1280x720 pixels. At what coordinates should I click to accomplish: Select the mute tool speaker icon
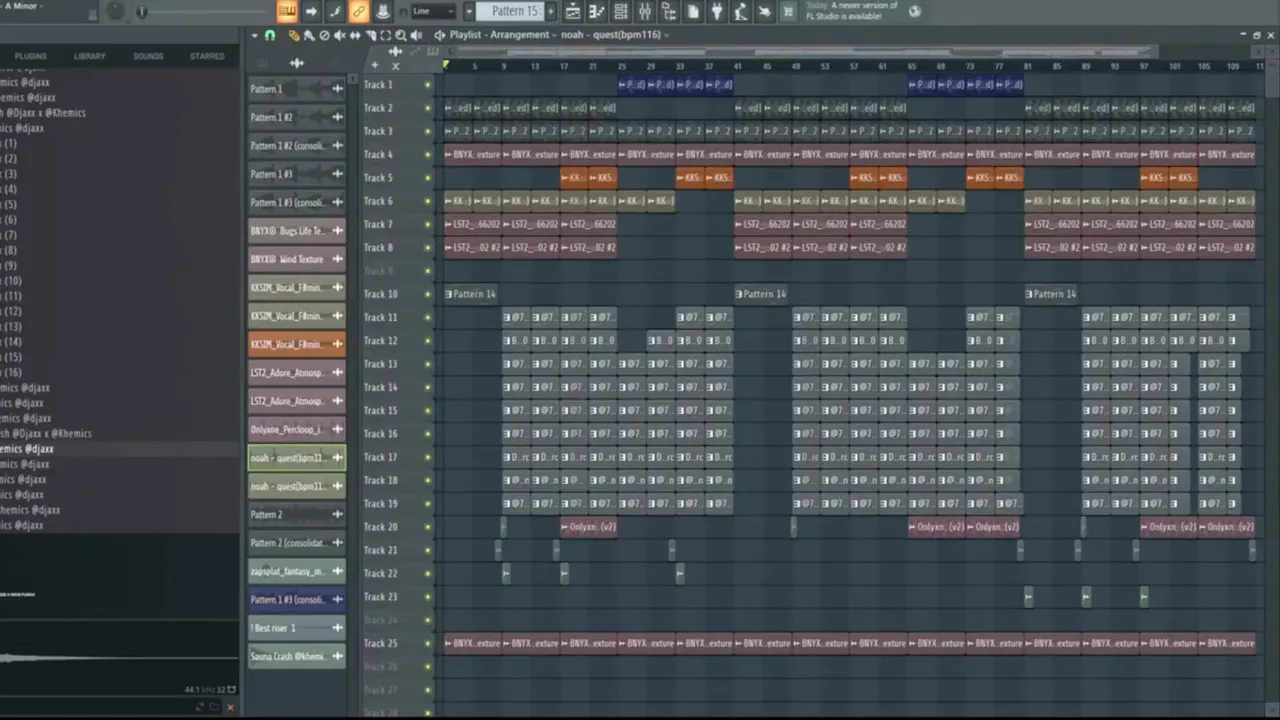click(x=339, y=35)
